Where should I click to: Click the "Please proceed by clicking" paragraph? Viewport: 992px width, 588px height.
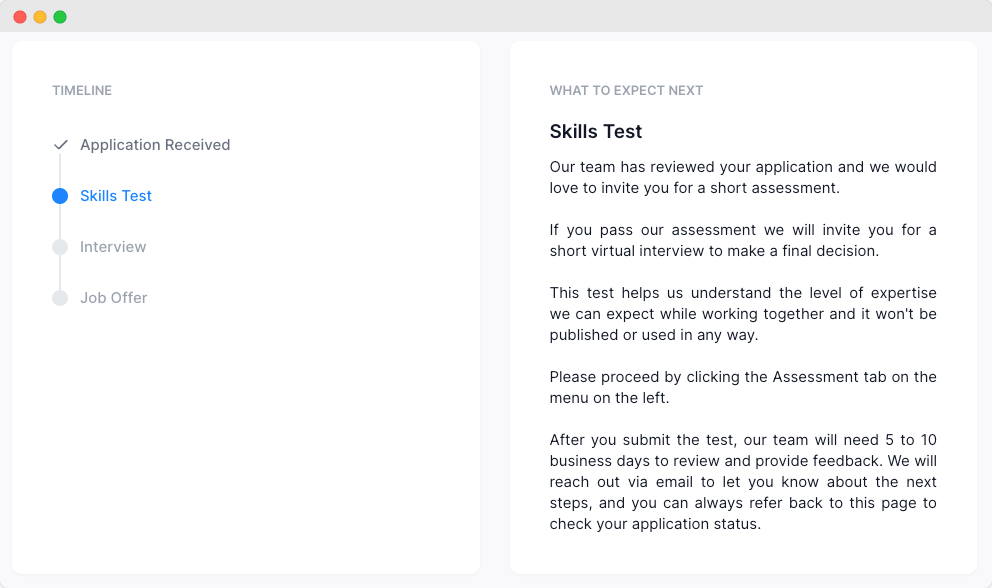pos(742,387)
